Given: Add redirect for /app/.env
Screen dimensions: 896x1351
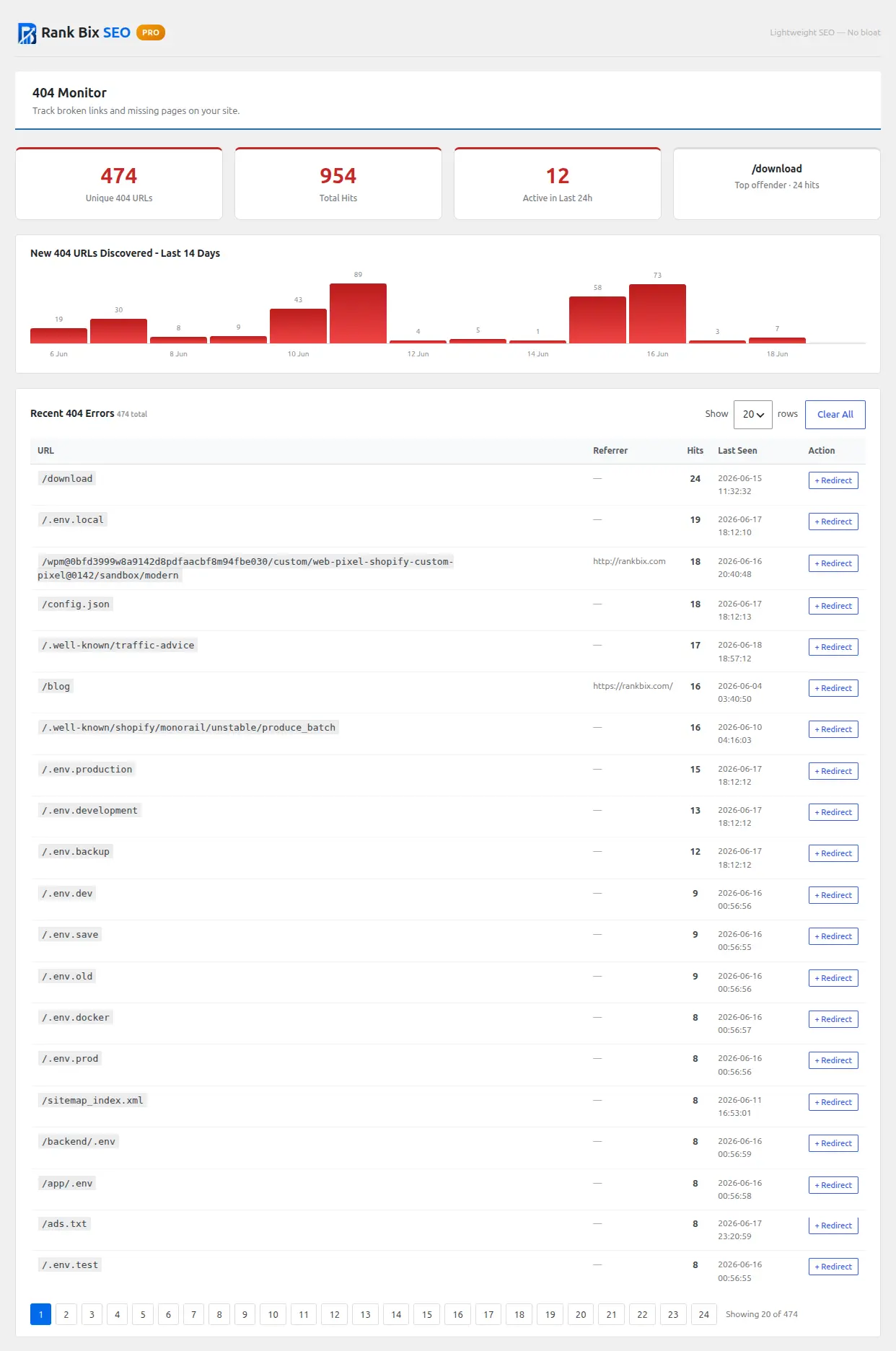Looking at the screenshot, I should click(833, 1185).
